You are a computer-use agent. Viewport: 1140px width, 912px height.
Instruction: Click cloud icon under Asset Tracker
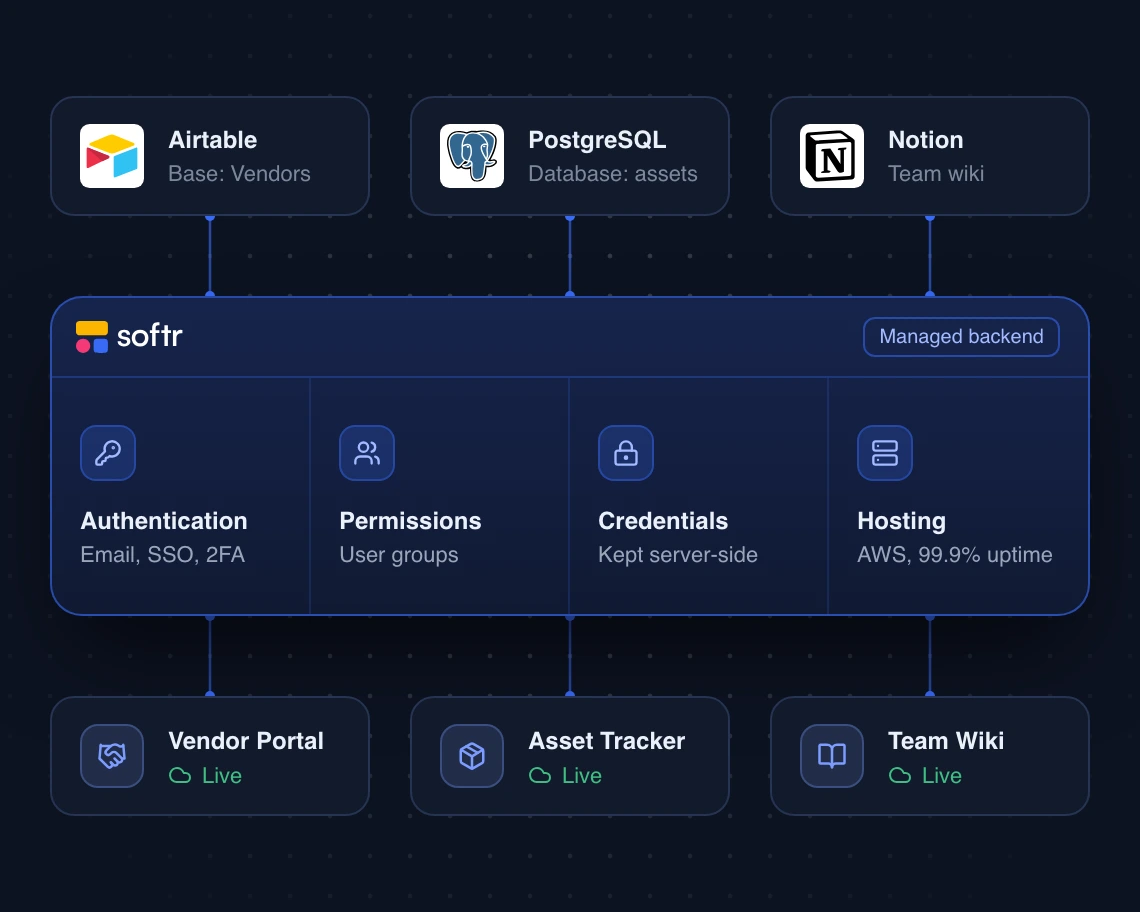click(539, 776)
